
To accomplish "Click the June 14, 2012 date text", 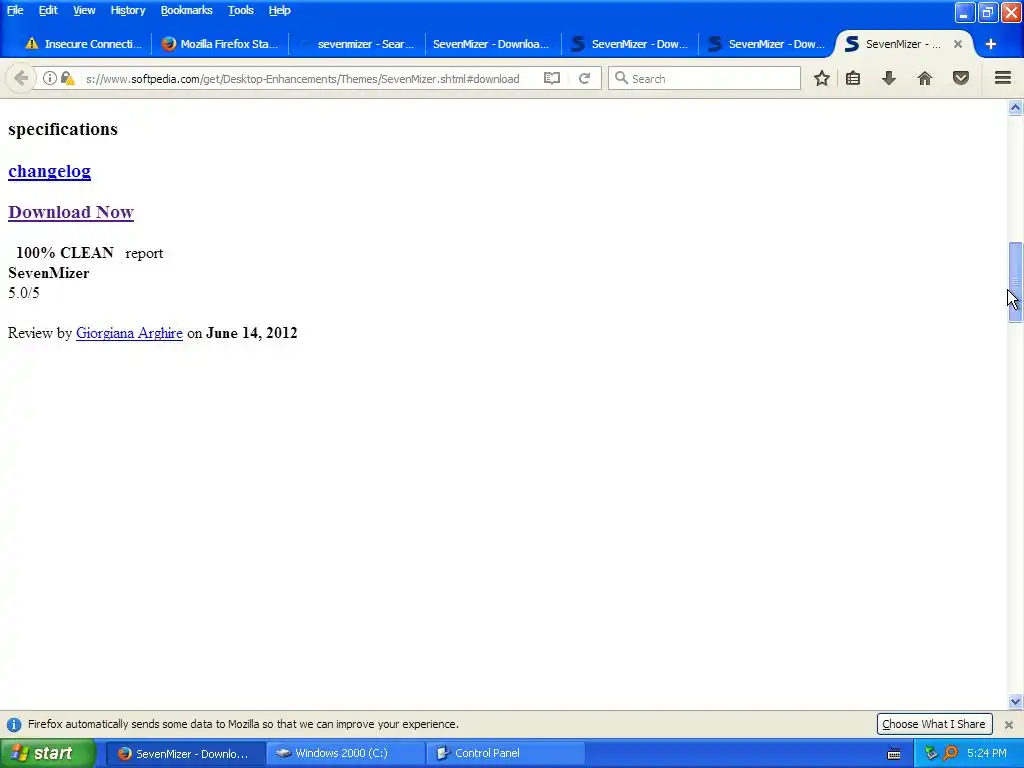I will (251, 333).
